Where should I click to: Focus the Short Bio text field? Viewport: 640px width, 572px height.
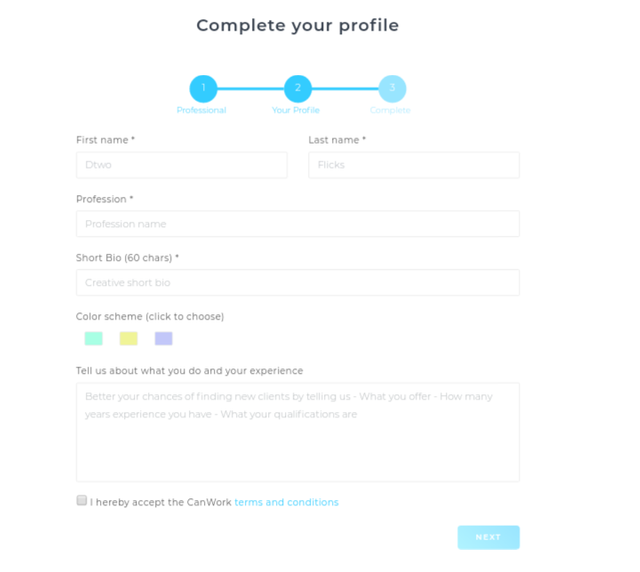coord(297,283)
